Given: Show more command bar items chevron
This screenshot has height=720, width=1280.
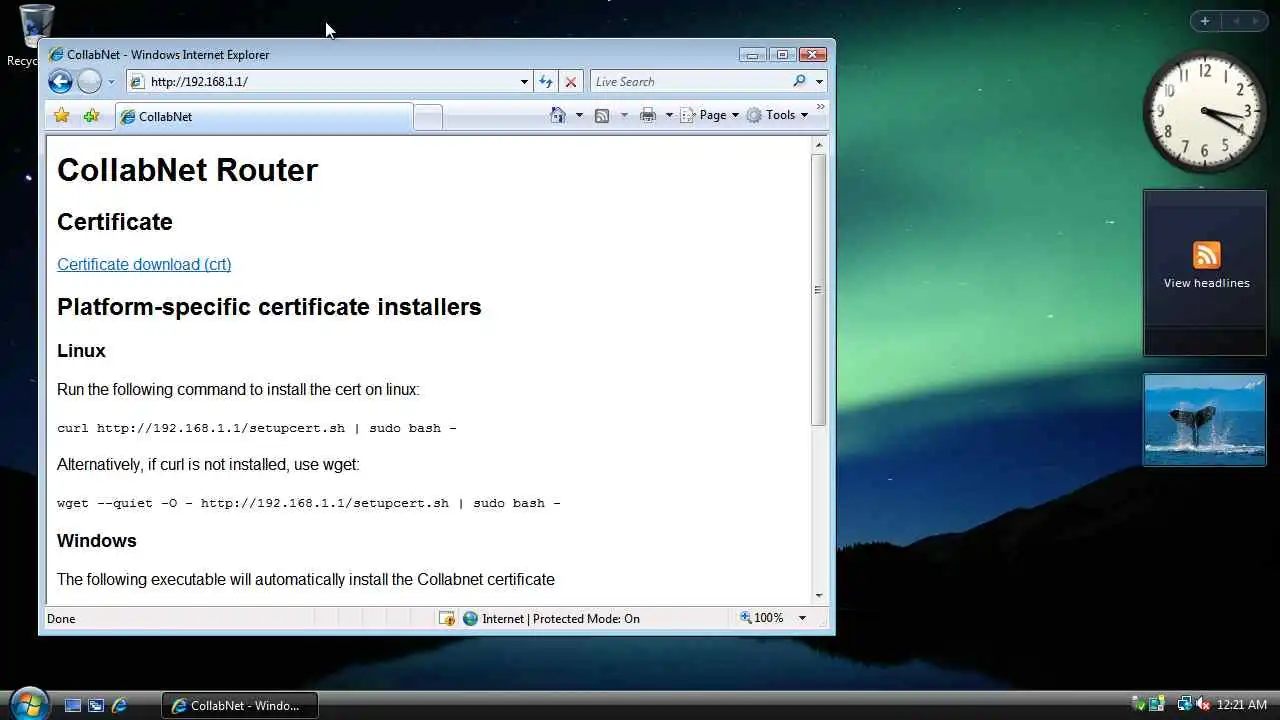Looking at the screenshot, I should tap(821, 107).
